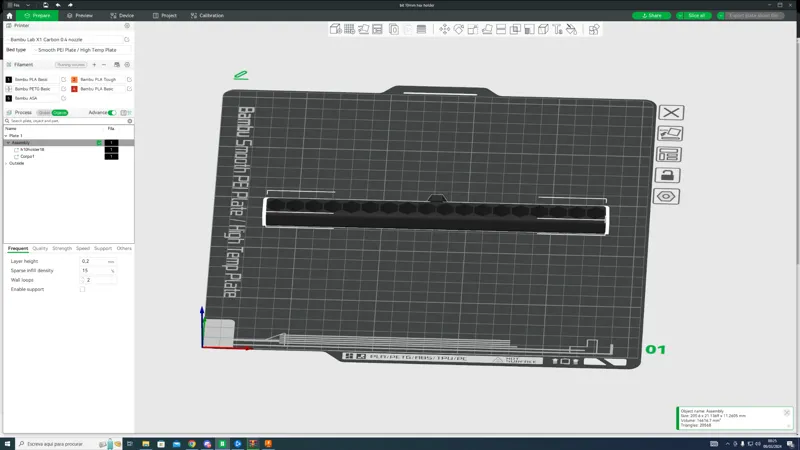Select the Rotate tool
800x450 pixels.
[x=459, y=29]
